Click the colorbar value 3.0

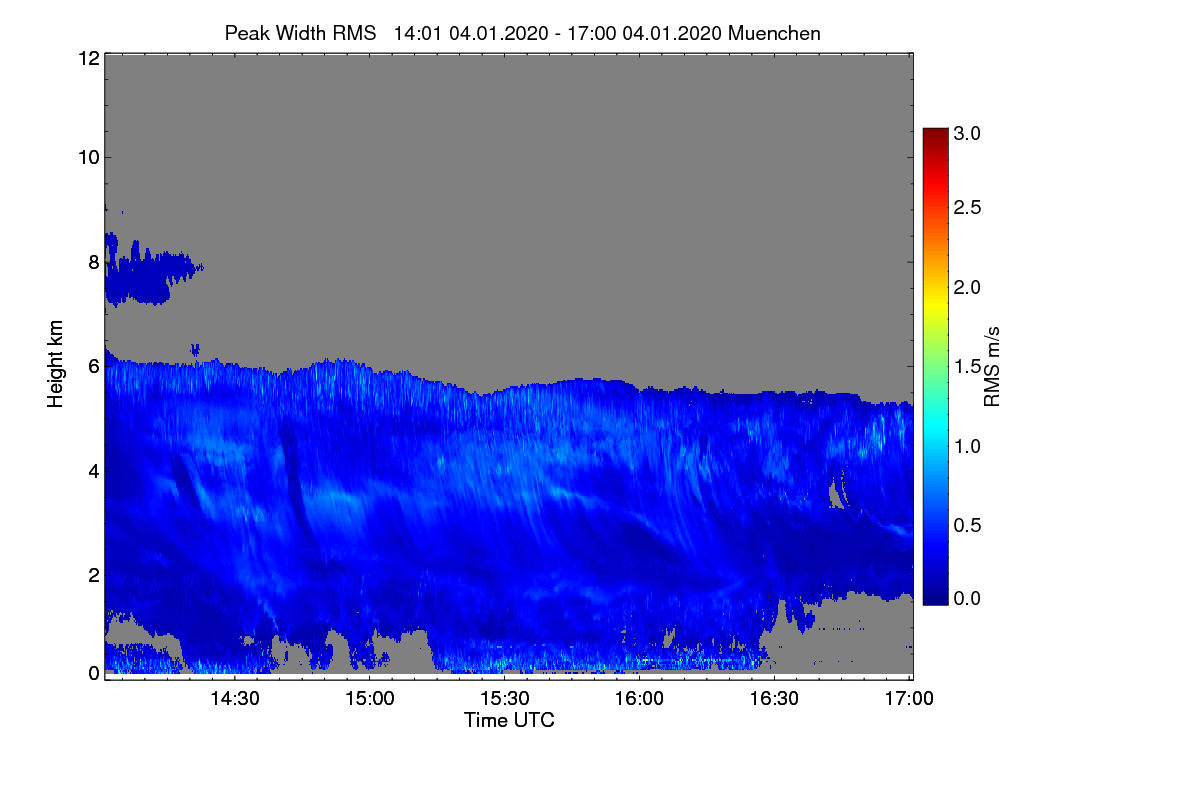click(968, 133)
